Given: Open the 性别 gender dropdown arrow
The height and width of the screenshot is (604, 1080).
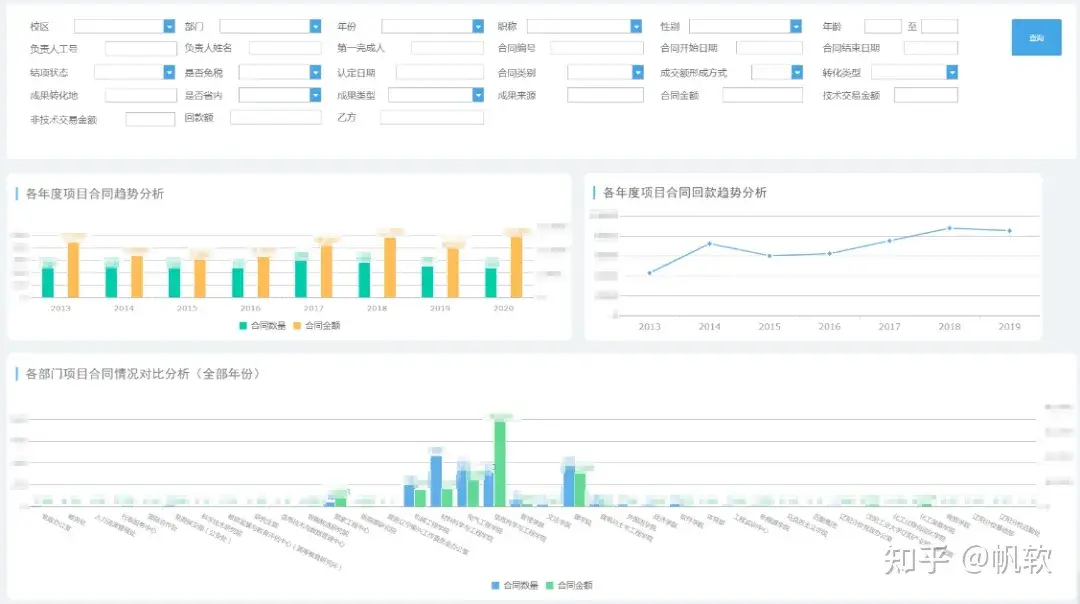Looking at the screenshot, I should coord(796,26).
